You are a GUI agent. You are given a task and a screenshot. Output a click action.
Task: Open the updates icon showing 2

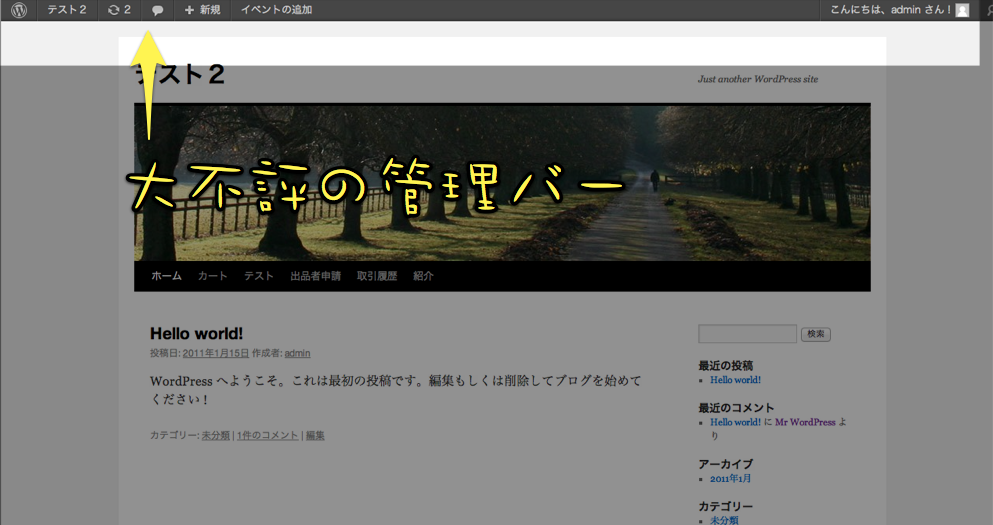tap(119, 10)
